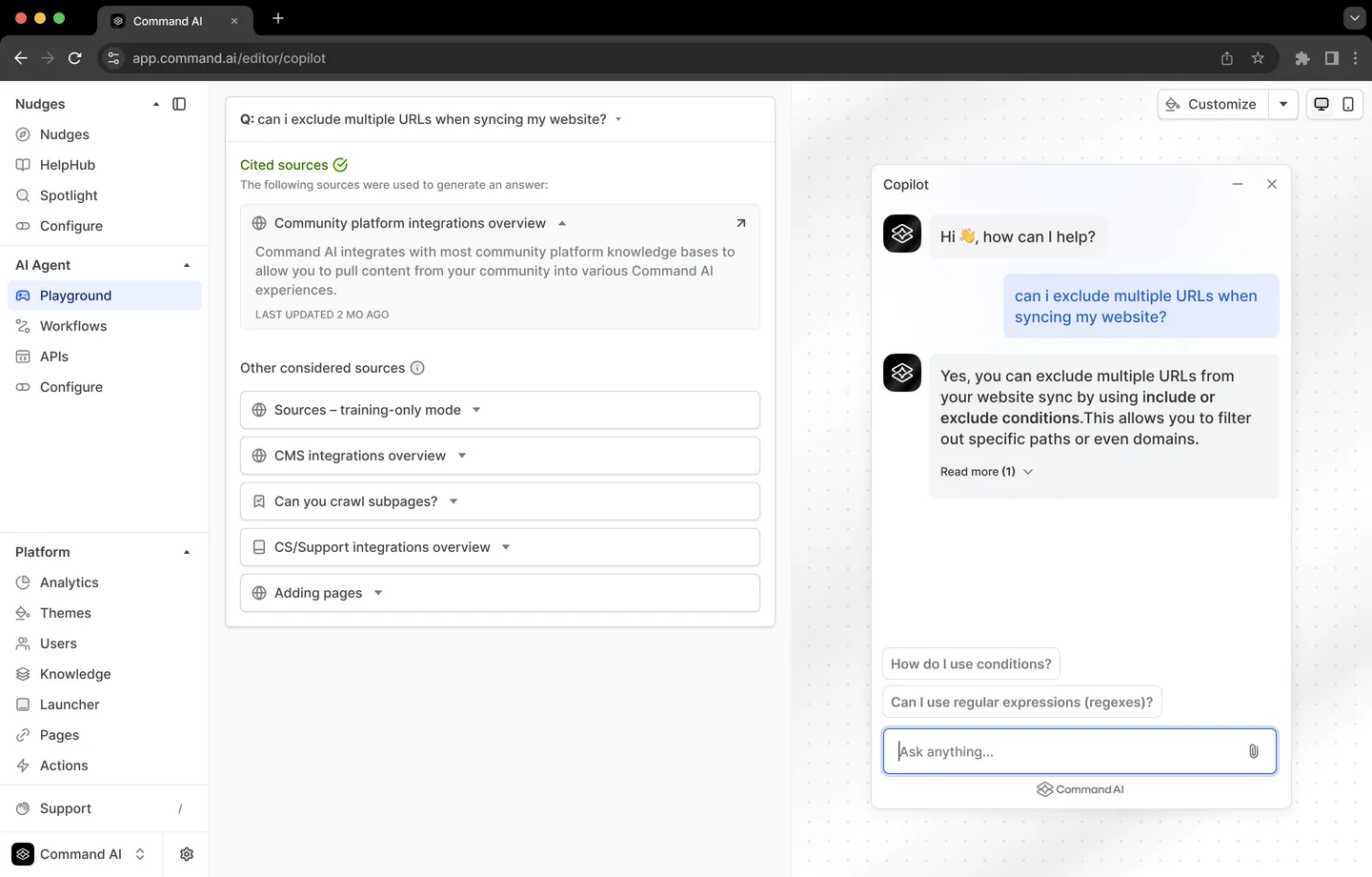Open HelpHub in the sidebar
The image size is (1372, 877).
pyautogui.click(x=105, y=165)
